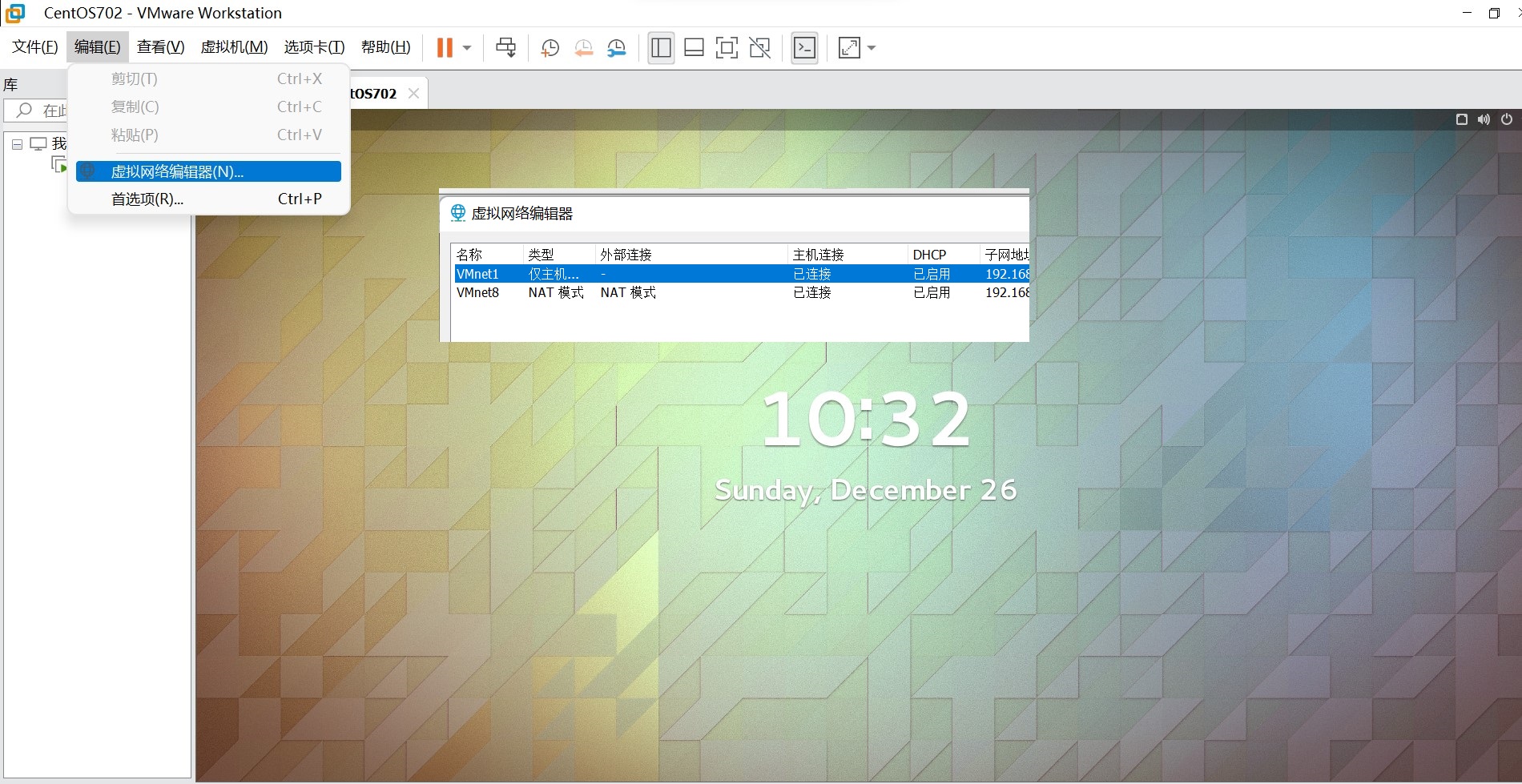This screenshot has width=1522, height=784.
Task: Click the Sunday, December 26 date text
Action: click(866, 490)
